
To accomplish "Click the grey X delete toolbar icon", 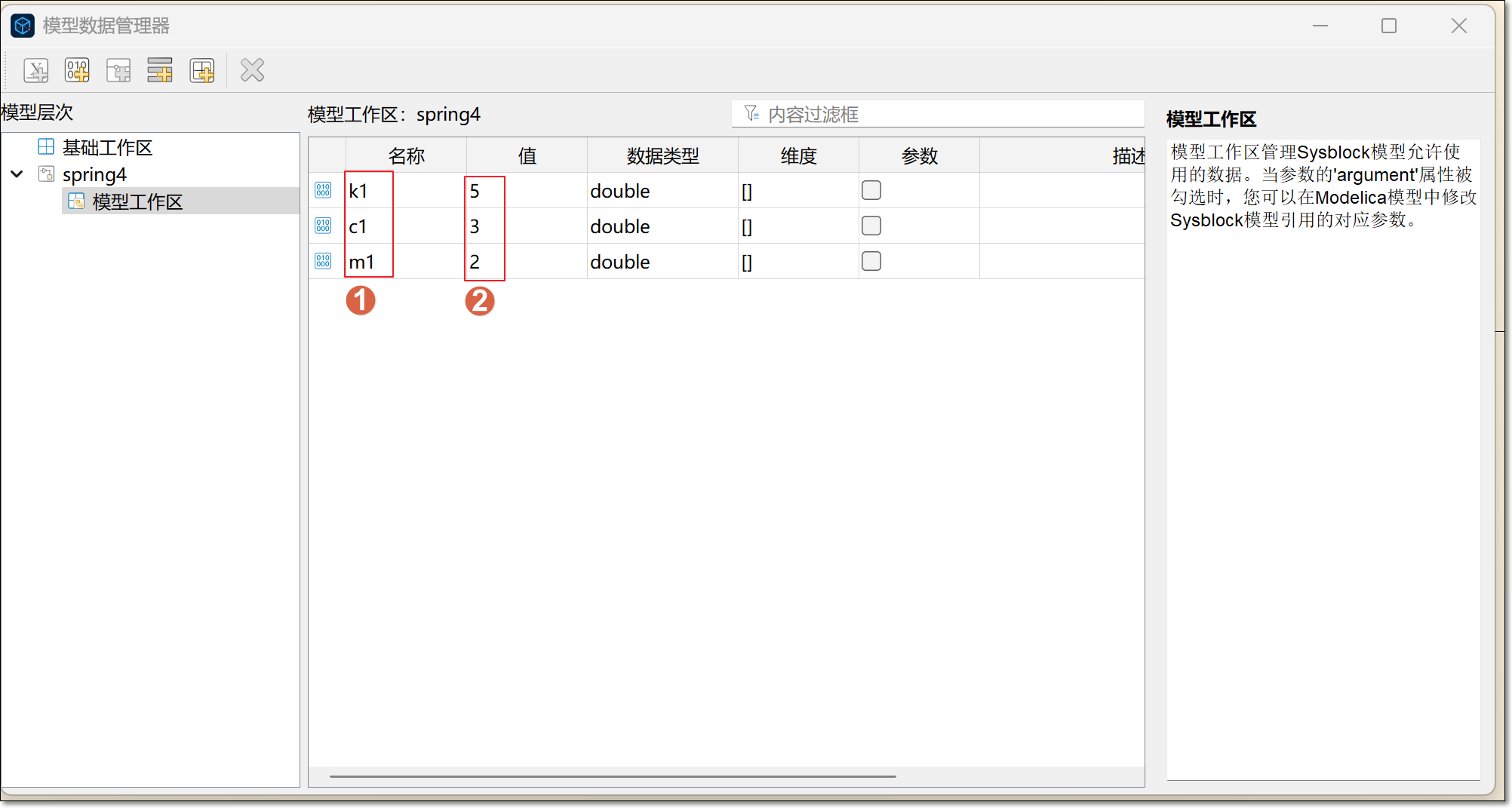I will coord(252,71).
